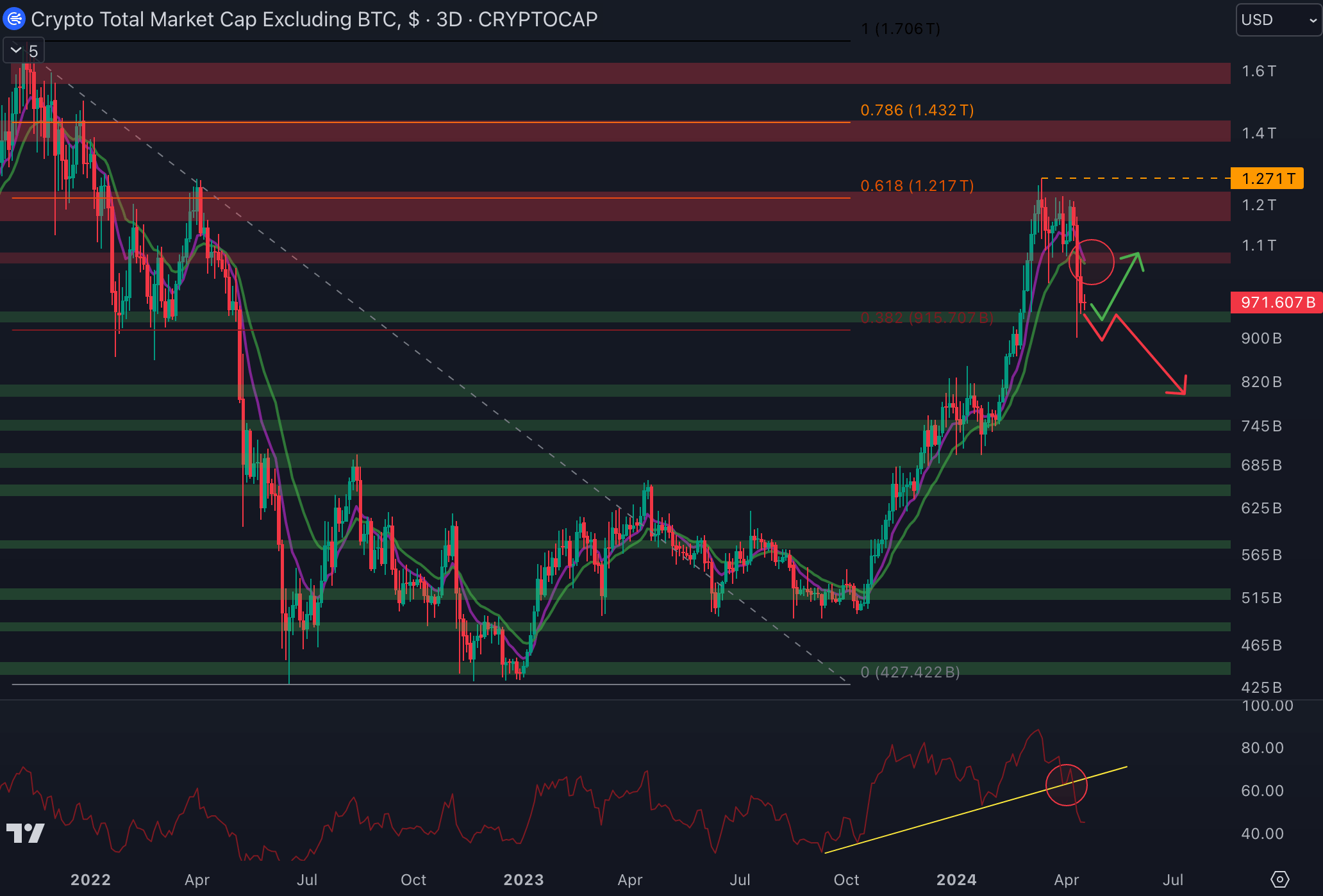This screenshot has width=1323, height=896.
Task: Select the 1 (1.706 T) Fibonacci label
Action: pos(901,29)
